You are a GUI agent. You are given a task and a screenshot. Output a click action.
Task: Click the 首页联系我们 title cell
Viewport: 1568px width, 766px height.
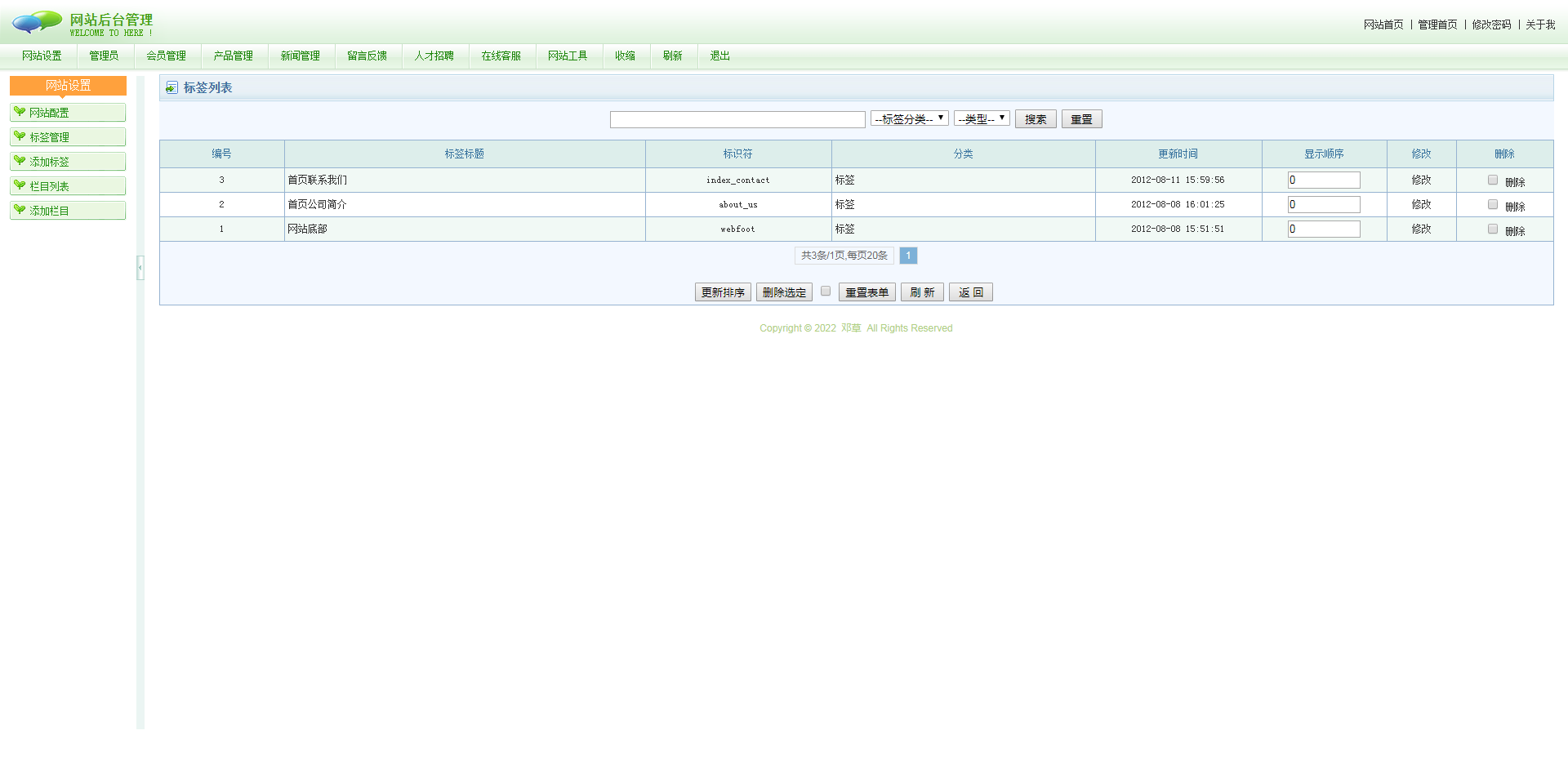(x=465, y=180)
